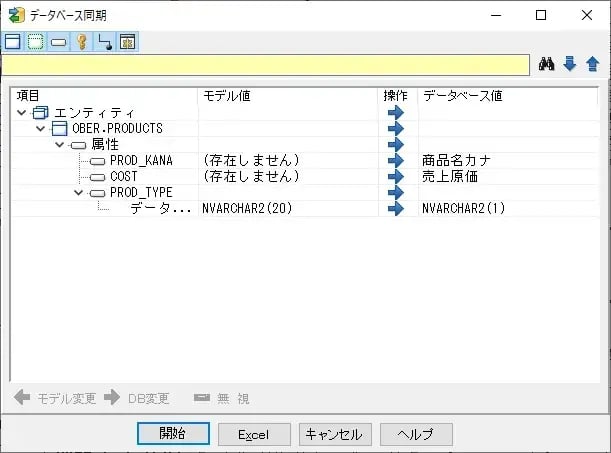The image size is (611, 453).
Task: Click the 開始 button
Action: pyautogui.click(x=173, y=434)
